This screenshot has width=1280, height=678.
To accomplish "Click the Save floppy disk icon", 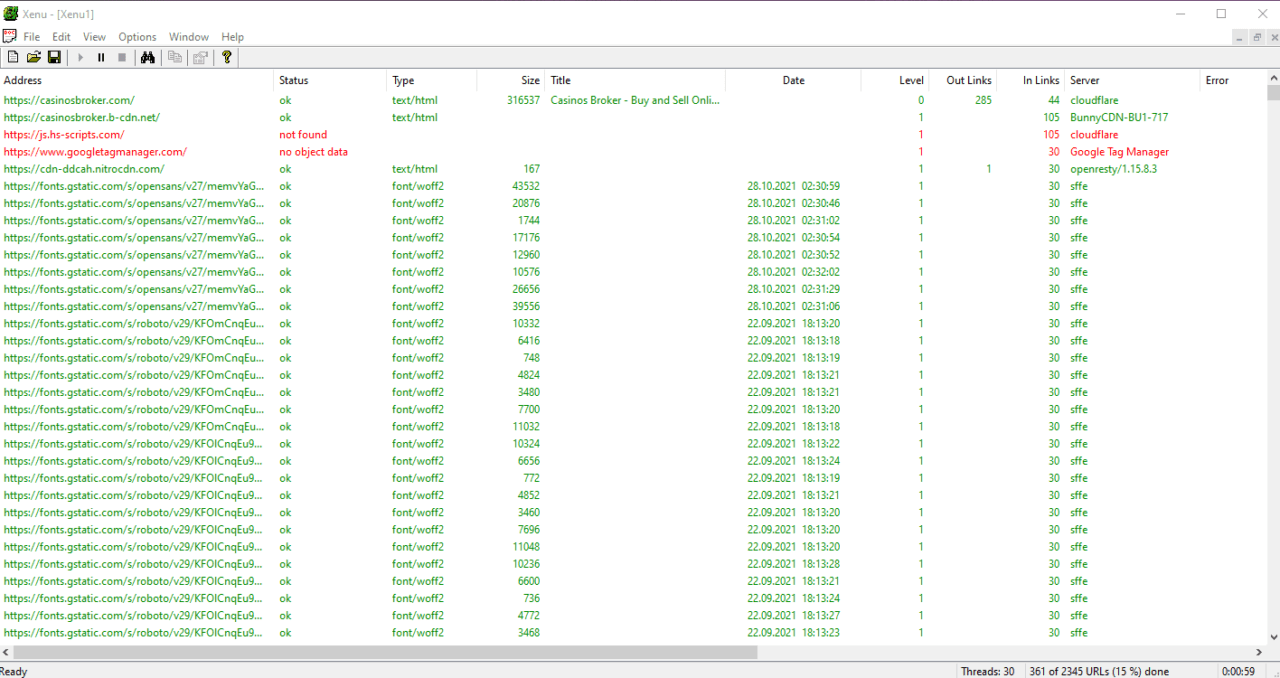I will (54, 58).
